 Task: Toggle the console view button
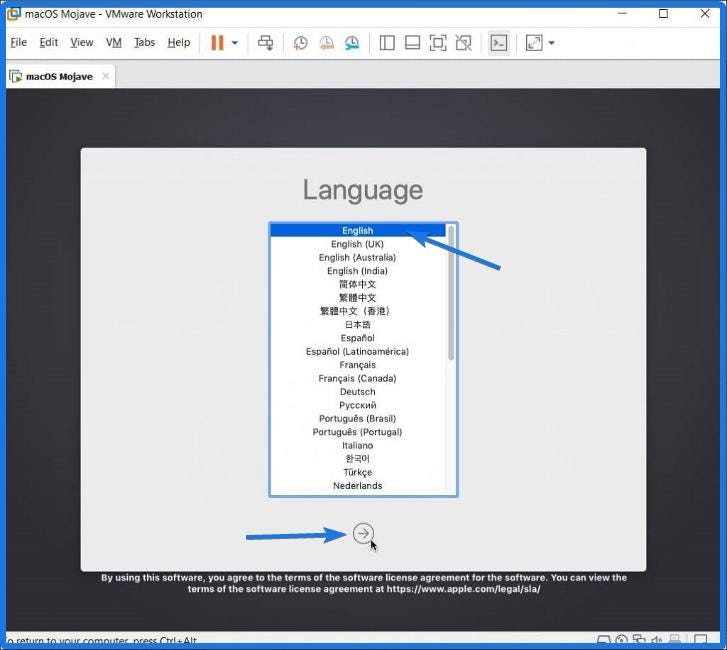(498, 43)
